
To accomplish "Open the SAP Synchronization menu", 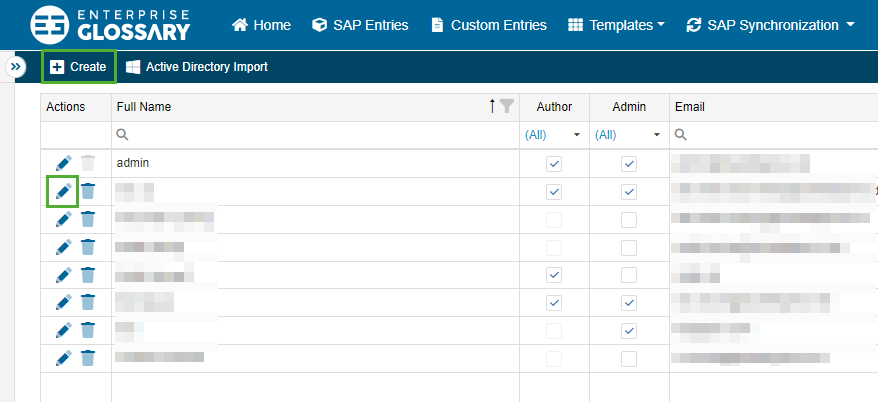I will (770, 24).
